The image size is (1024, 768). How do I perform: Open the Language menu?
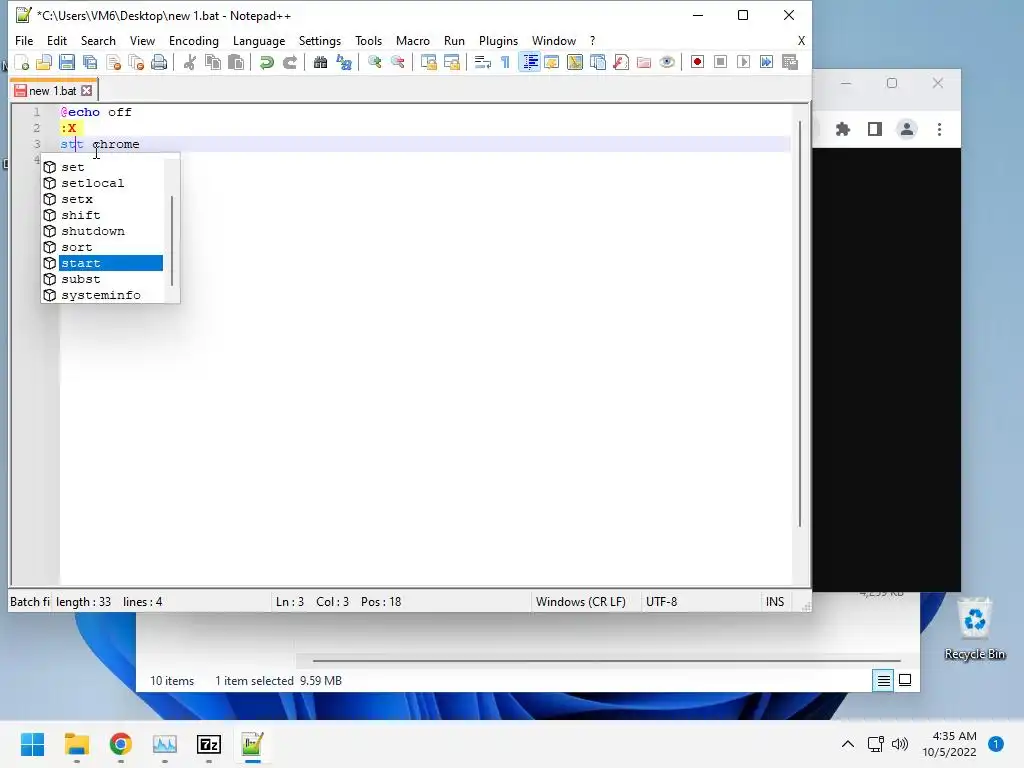tap(259, 40)
